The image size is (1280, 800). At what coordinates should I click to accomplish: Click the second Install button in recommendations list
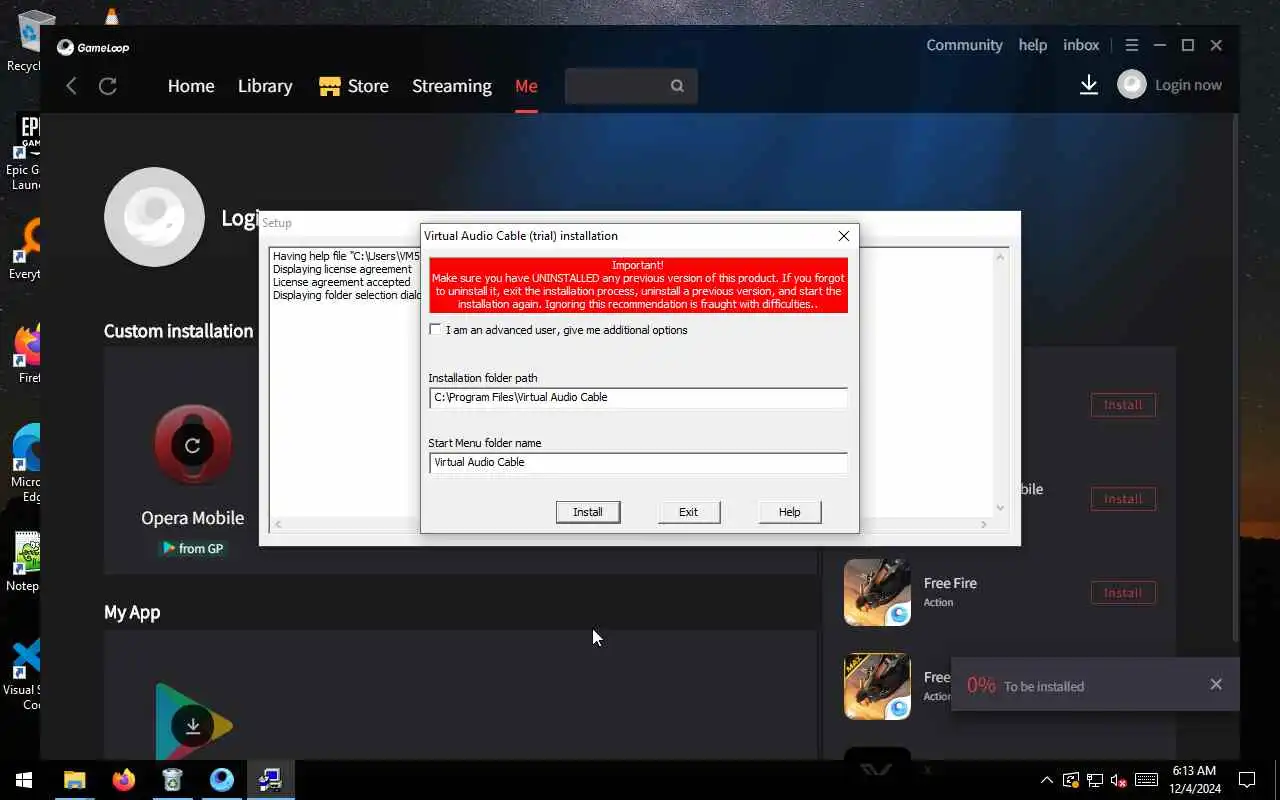pos(1123,499)
